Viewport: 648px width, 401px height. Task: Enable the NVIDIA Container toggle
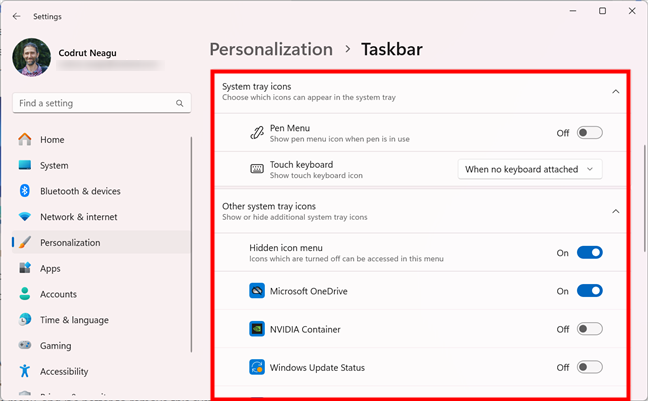pos(589,329)
